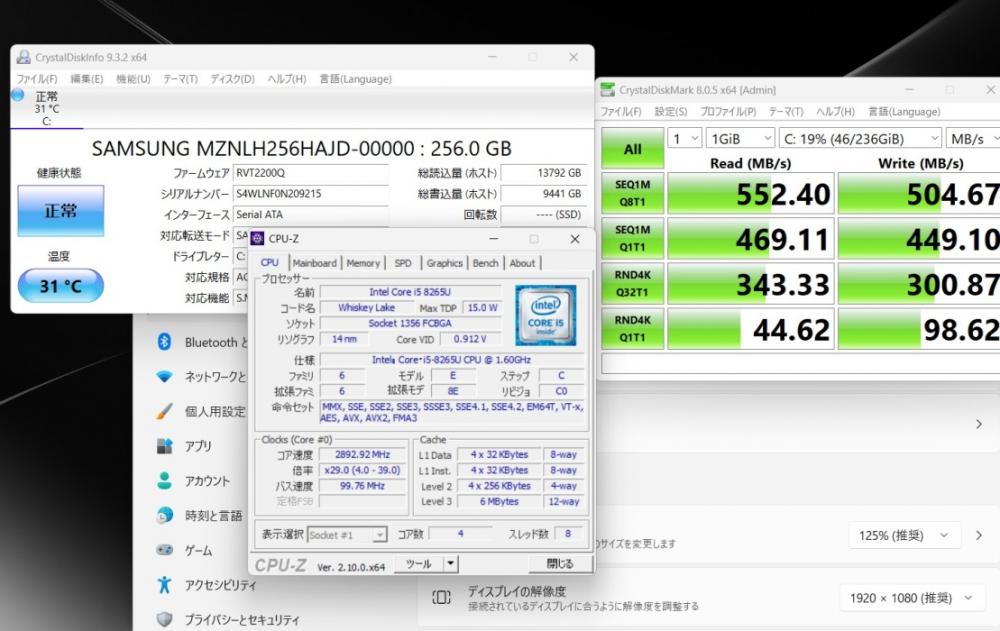Click the 31 °C temperature button

coord(61,285)
